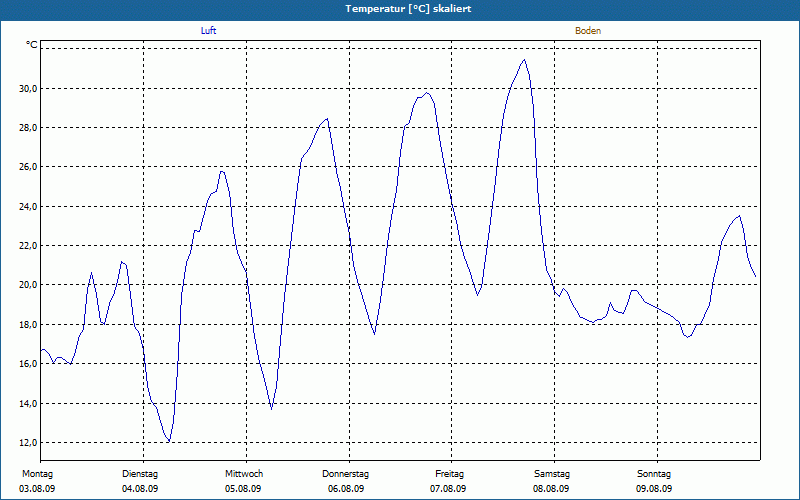Click the date 06.08.09

pos(346,489)
